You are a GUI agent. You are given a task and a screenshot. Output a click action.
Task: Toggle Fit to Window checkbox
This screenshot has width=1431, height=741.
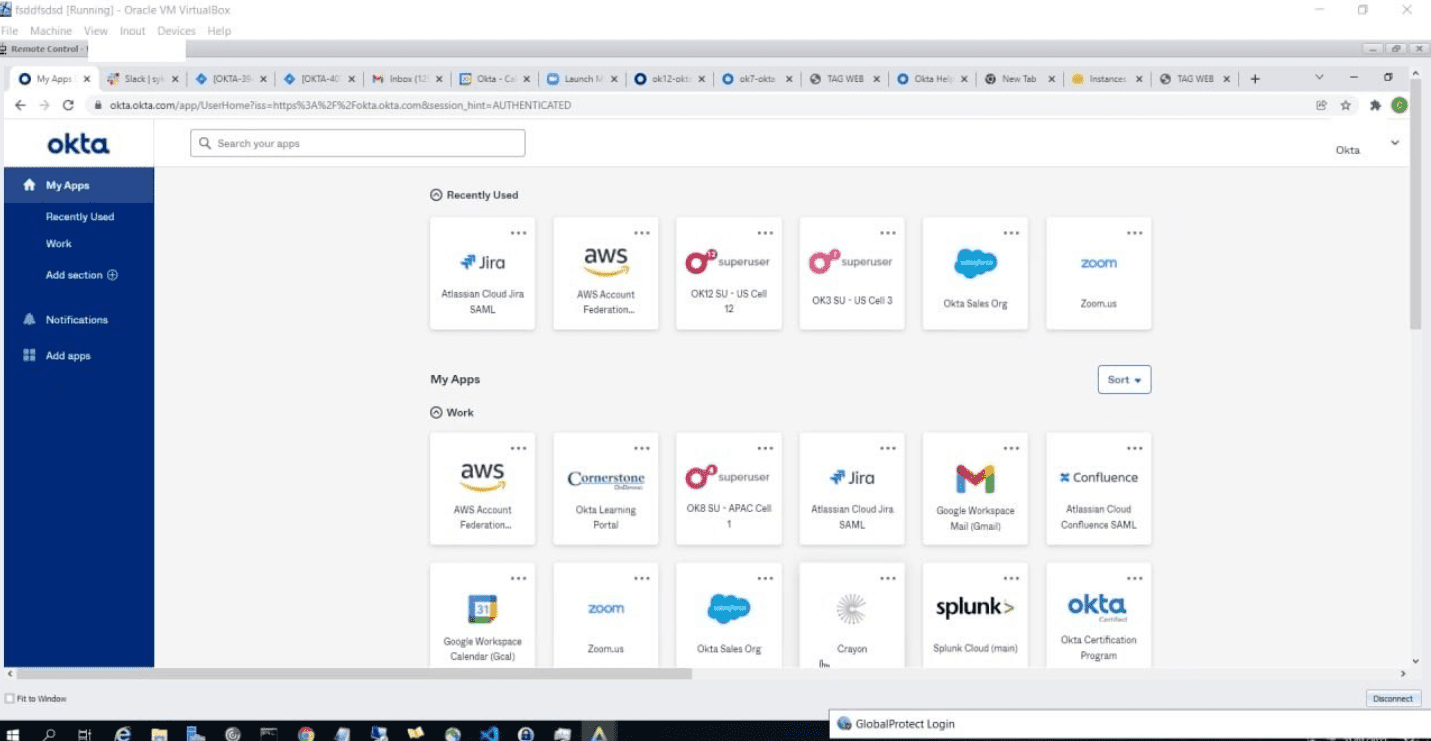coord(9,699)
